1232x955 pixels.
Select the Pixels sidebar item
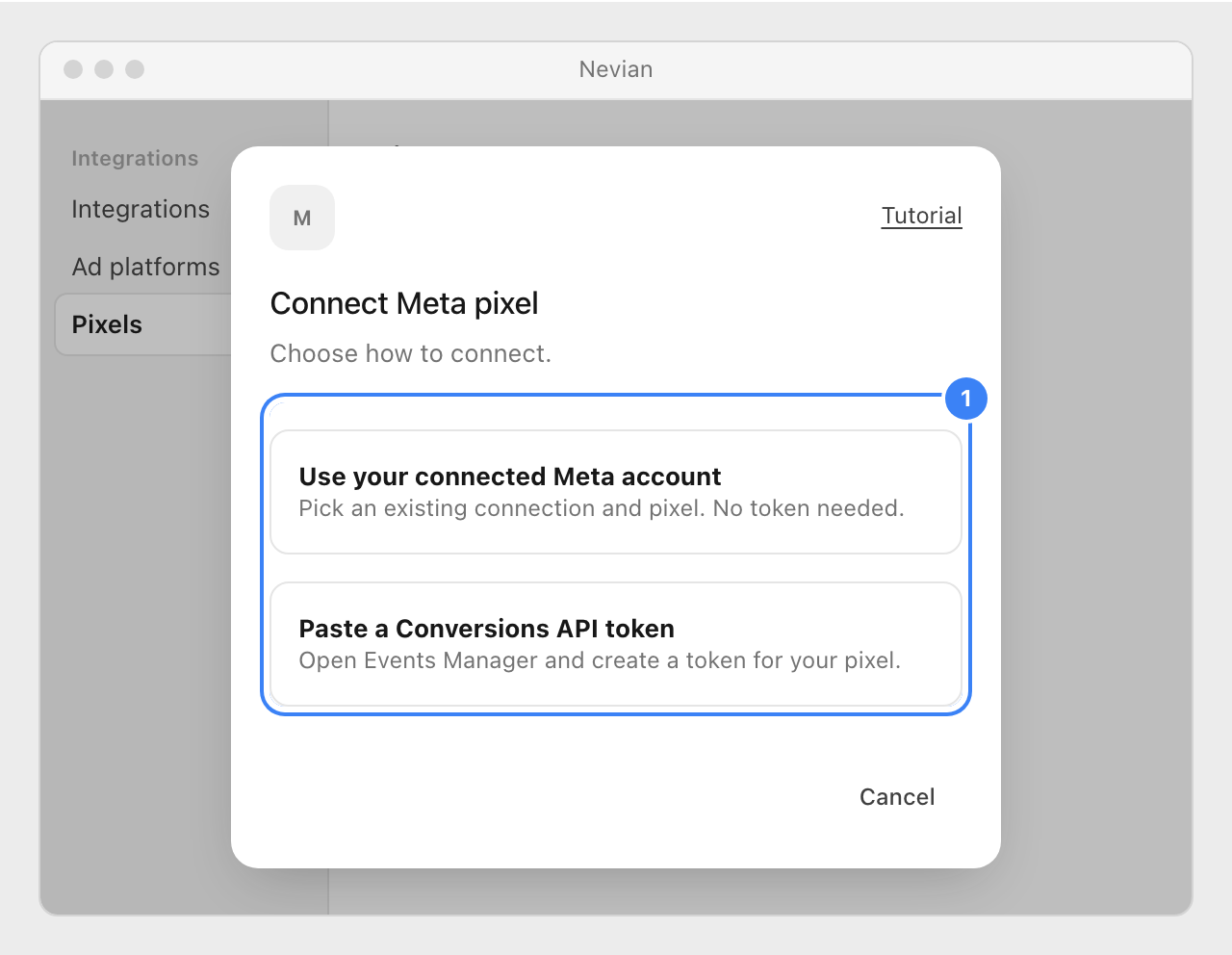[x=144, y=324]
